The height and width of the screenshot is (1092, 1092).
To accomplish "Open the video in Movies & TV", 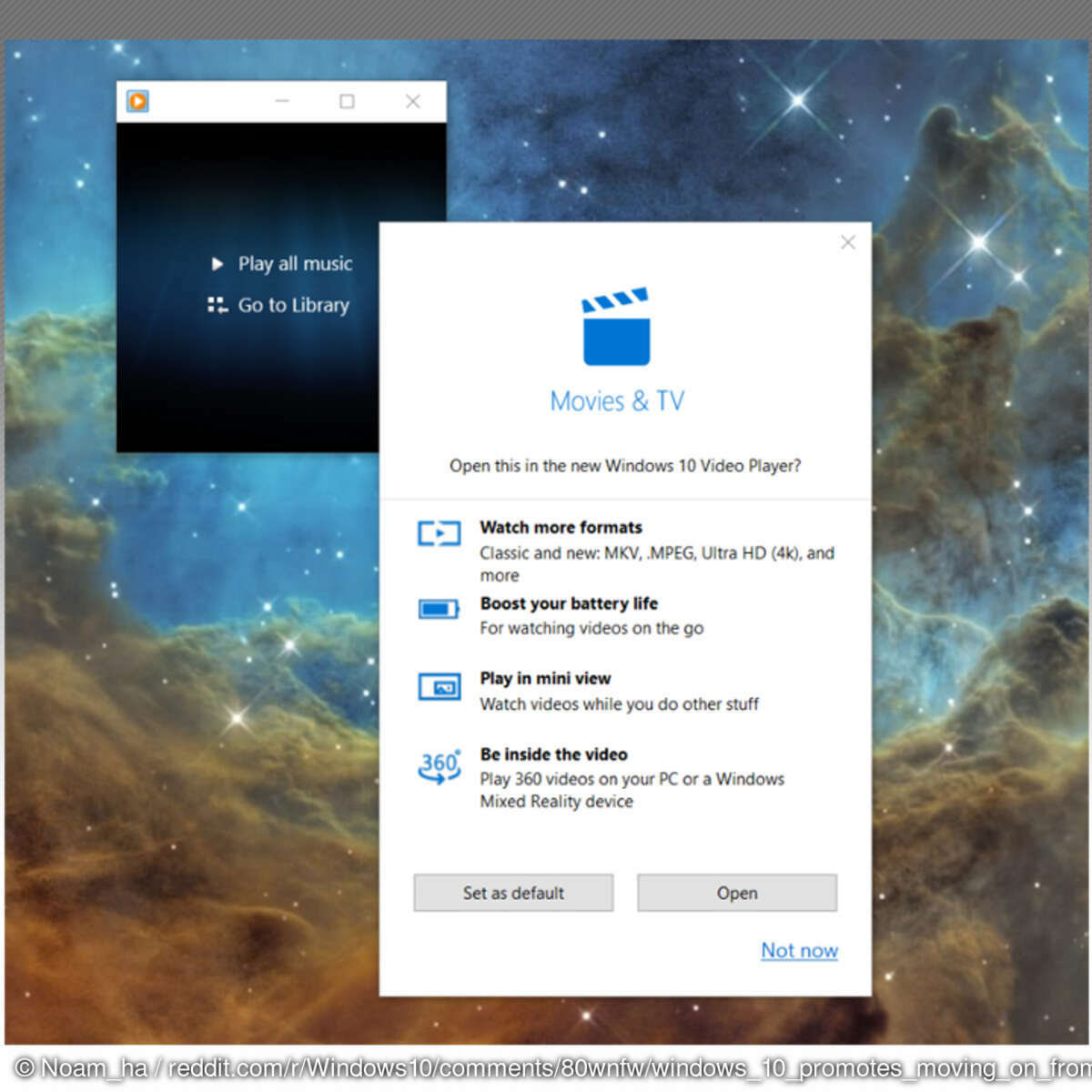I will (736, 893).
